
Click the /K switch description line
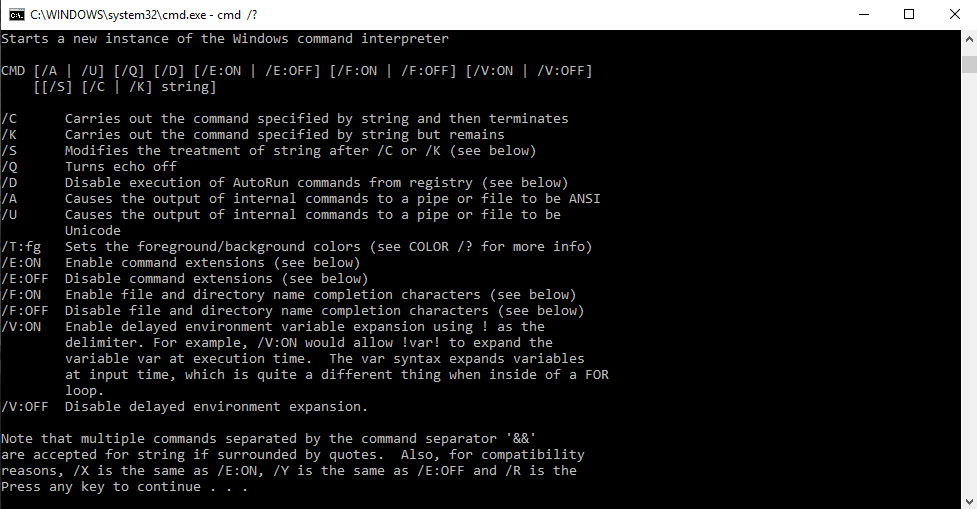pyautogui.click(x=252, y=135)
